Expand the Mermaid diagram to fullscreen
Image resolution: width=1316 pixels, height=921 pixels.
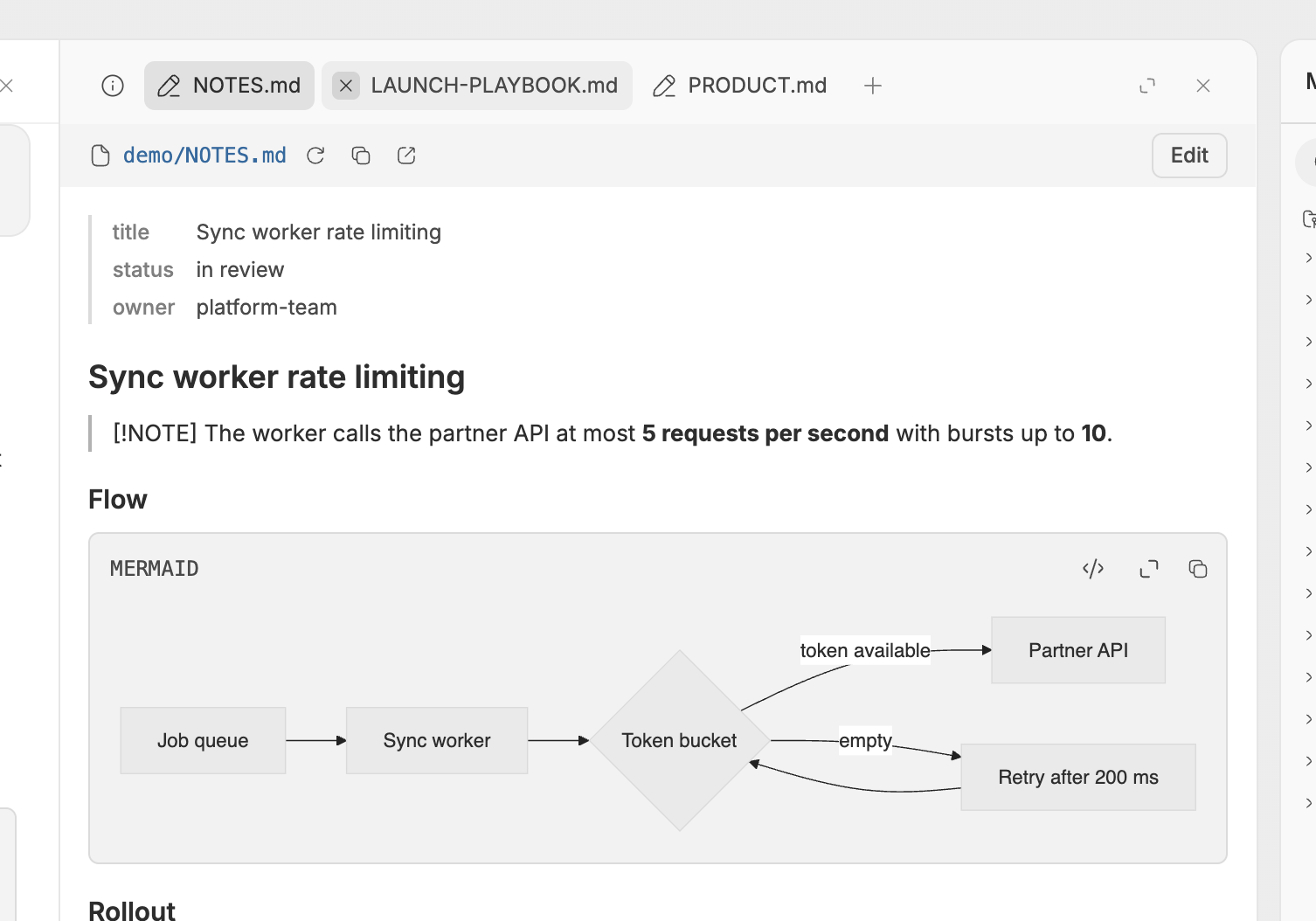pyautogui.click(x=1149, y=569)
